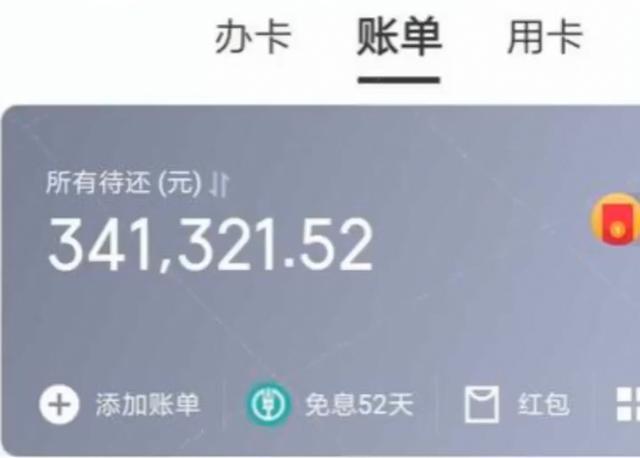Viewport: 640px width, 458px height.
Task: Switch to the 办卡 tab
Action: (x=253, y=38)
